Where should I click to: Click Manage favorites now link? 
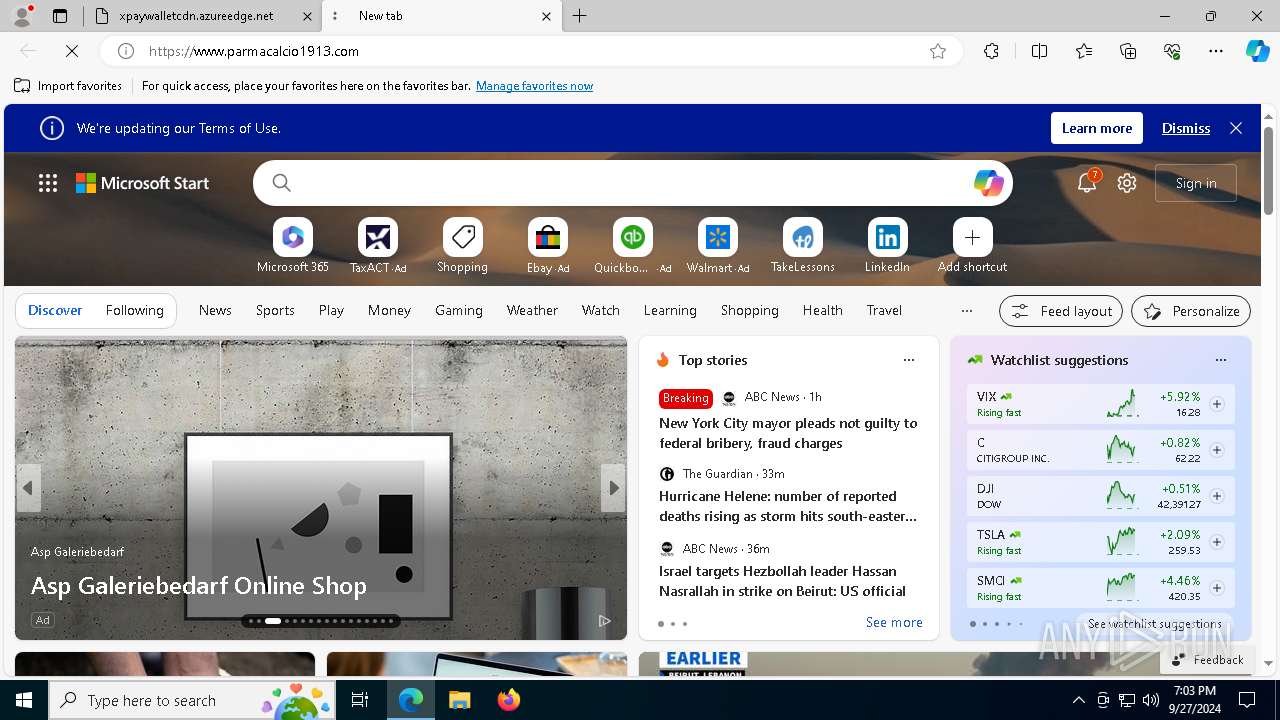[x=534, y=86]
